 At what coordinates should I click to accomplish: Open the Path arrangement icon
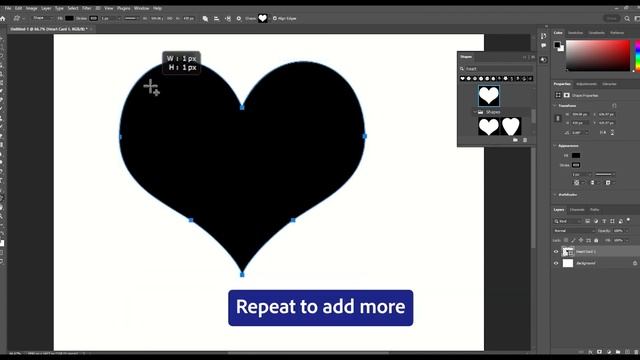click(x=228, y=18)
